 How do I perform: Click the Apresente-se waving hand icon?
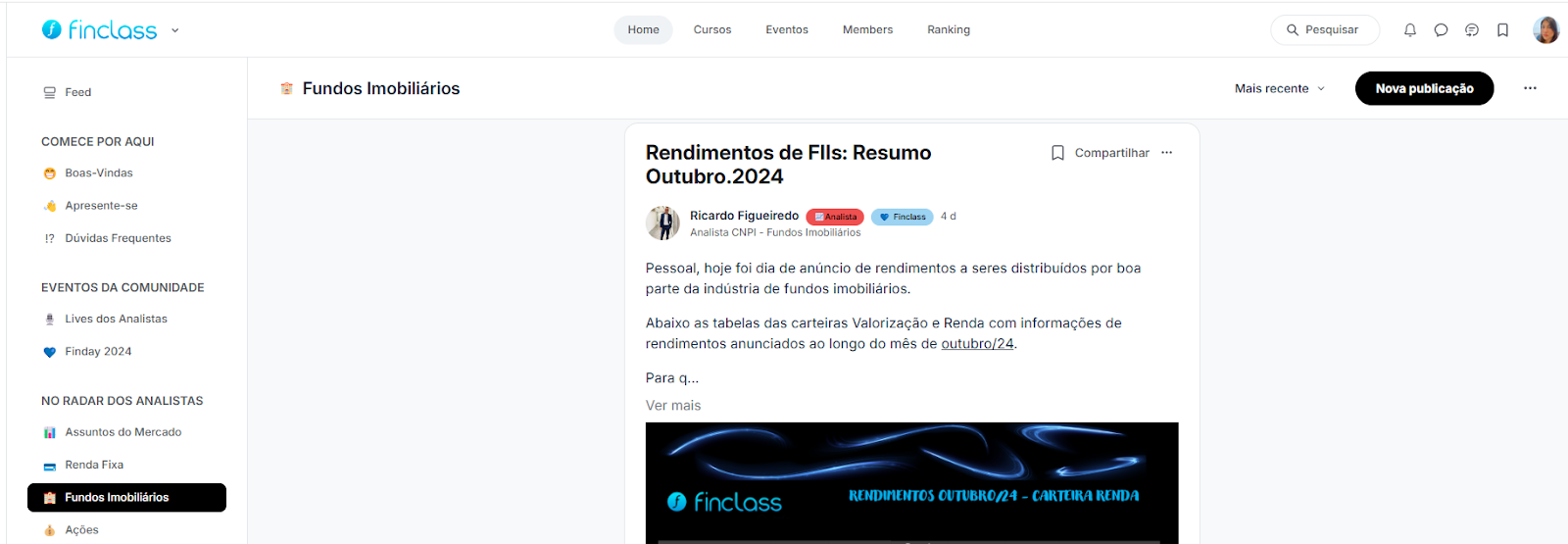(49, 206)
